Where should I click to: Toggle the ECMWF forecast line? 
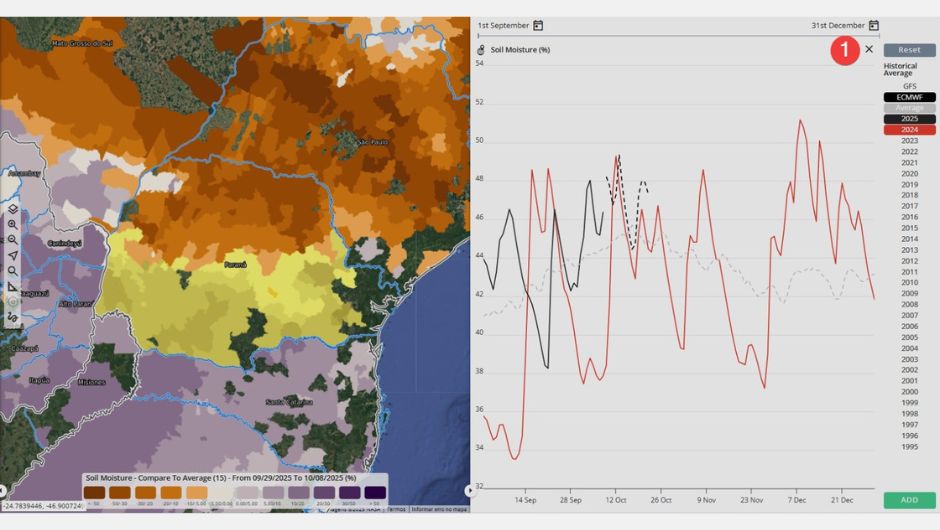tap(909, 97)
